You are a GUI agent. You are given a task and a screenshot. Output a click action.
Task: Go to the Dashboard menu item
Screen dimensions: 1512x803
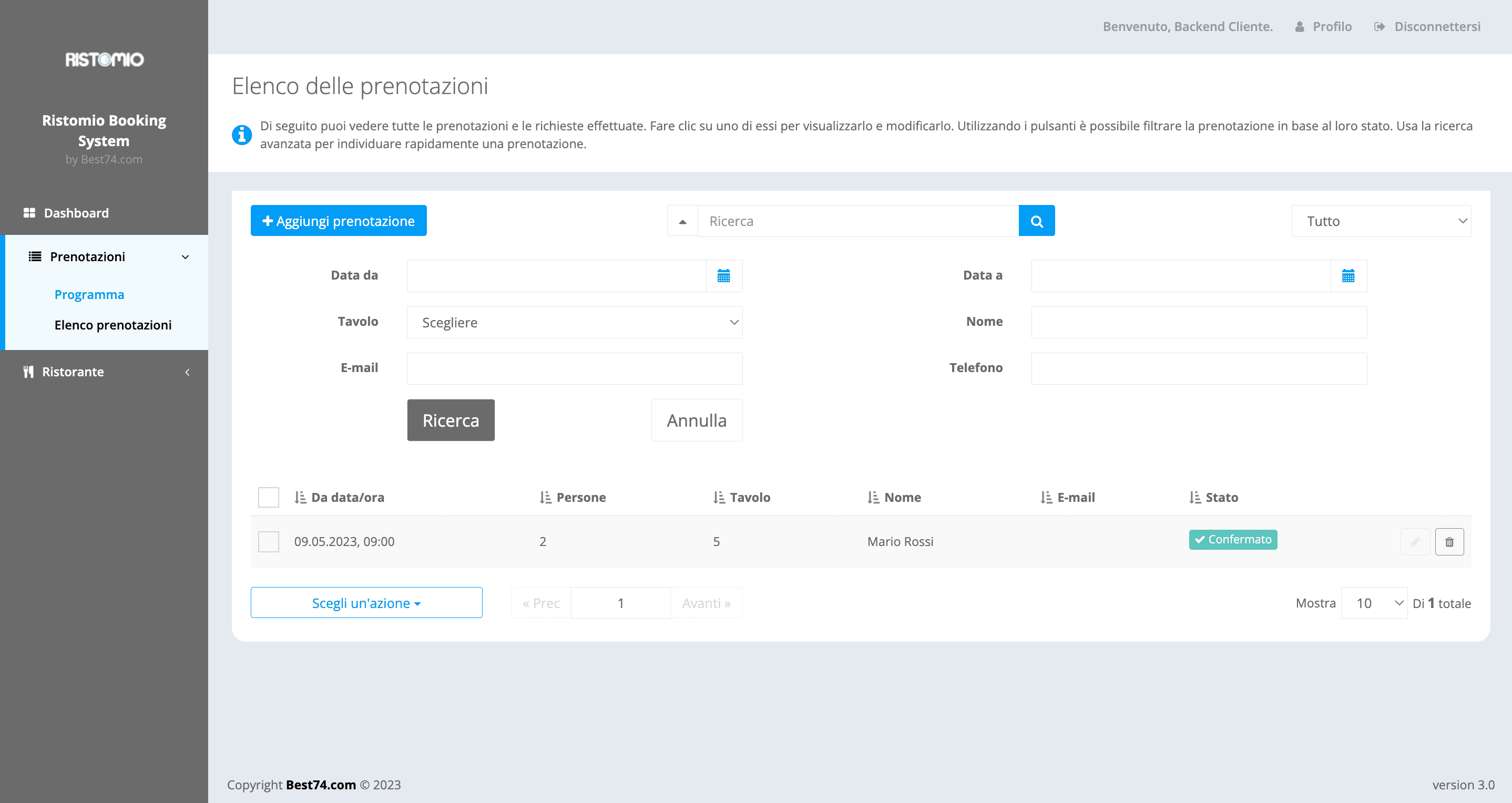click(76, 212)
